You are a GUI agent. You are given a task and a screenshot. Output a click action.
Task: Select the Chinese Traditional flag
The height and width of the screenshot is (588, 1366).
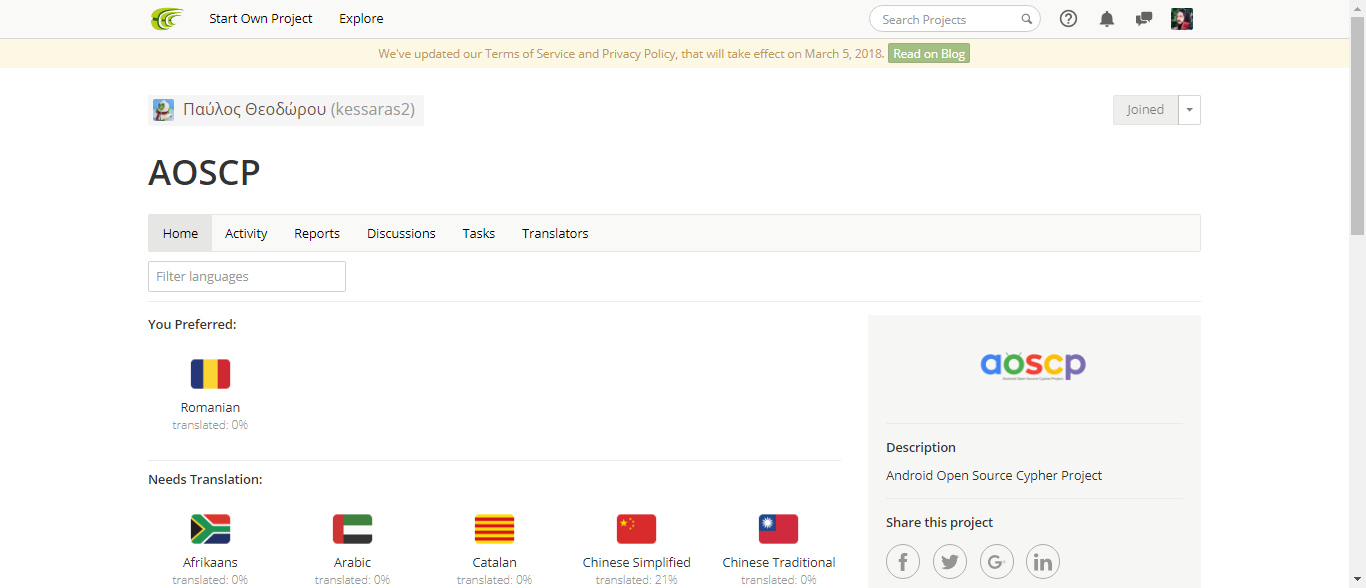click(778, 529)
